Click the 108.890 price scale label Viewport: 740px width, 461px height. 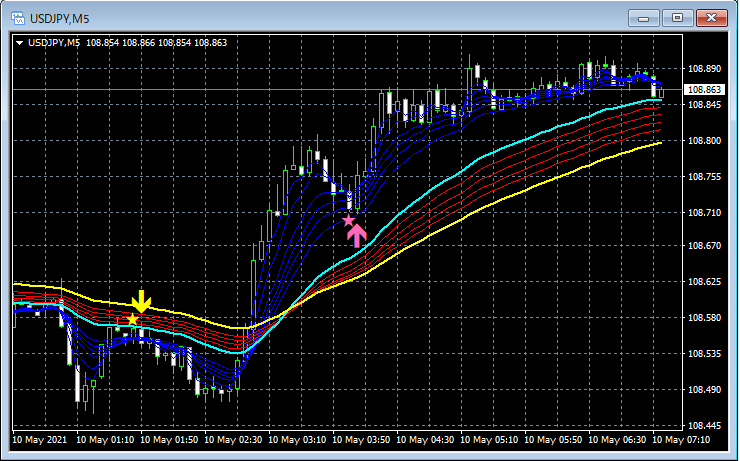click(x=704, y=69)
